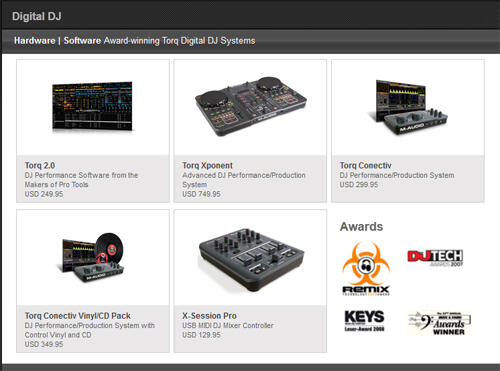500x371 pixels.
Task: Open the Hardware filter link
Action: pyautogui.click(x=34, y=41)
